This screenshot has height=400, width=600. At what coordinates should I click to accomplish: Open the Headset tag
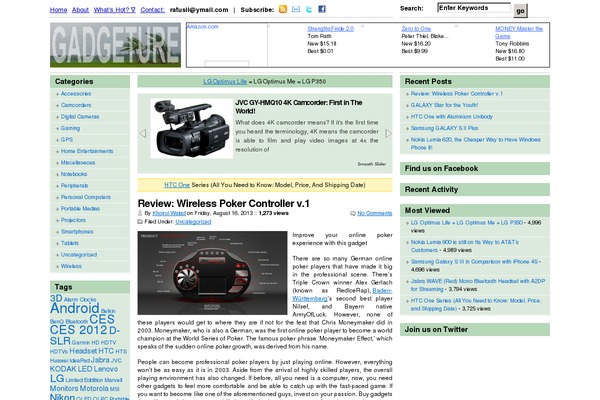pos(83,351)
